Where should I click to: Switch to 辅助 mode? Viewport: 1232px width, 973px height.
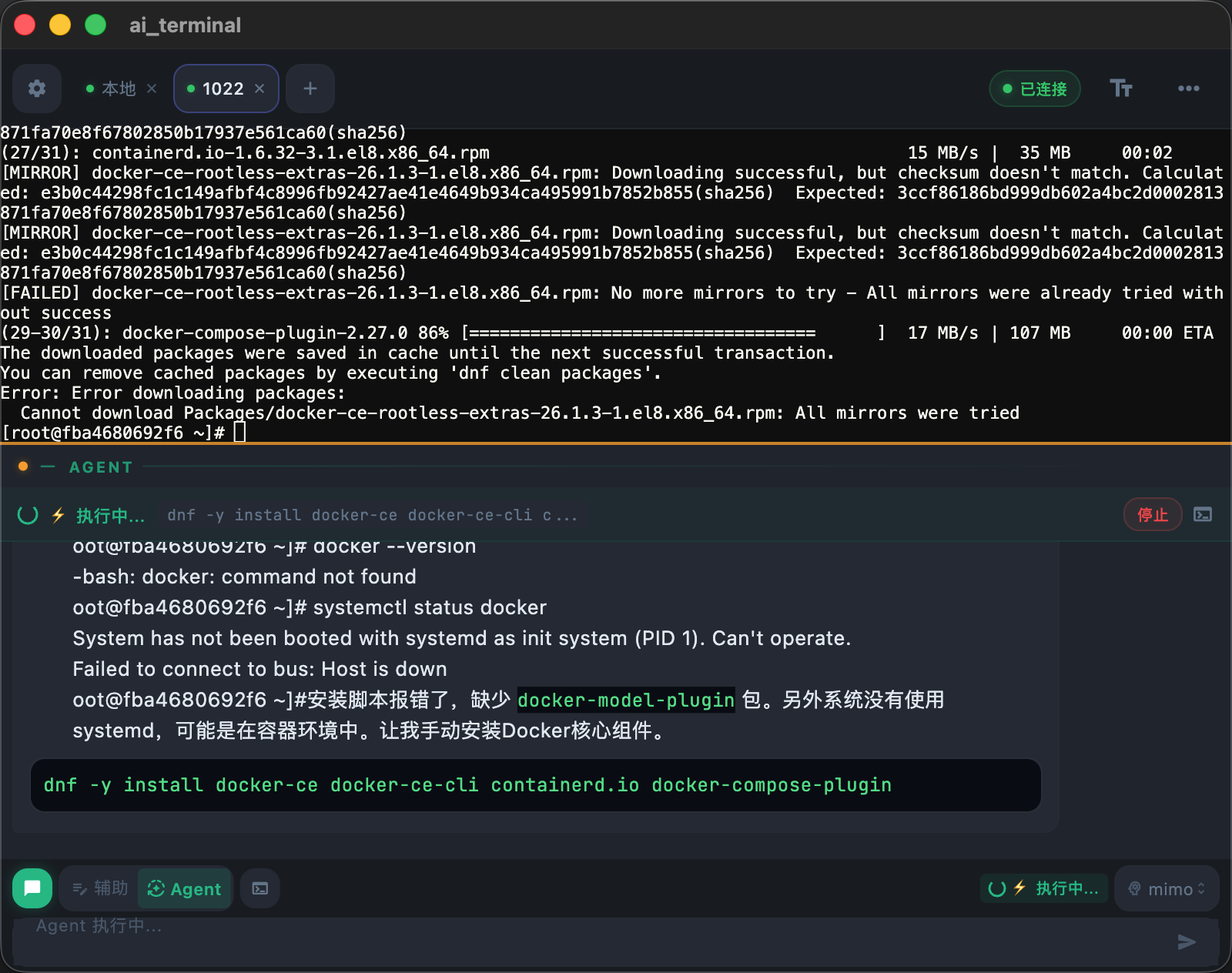[x=100, y=888]
